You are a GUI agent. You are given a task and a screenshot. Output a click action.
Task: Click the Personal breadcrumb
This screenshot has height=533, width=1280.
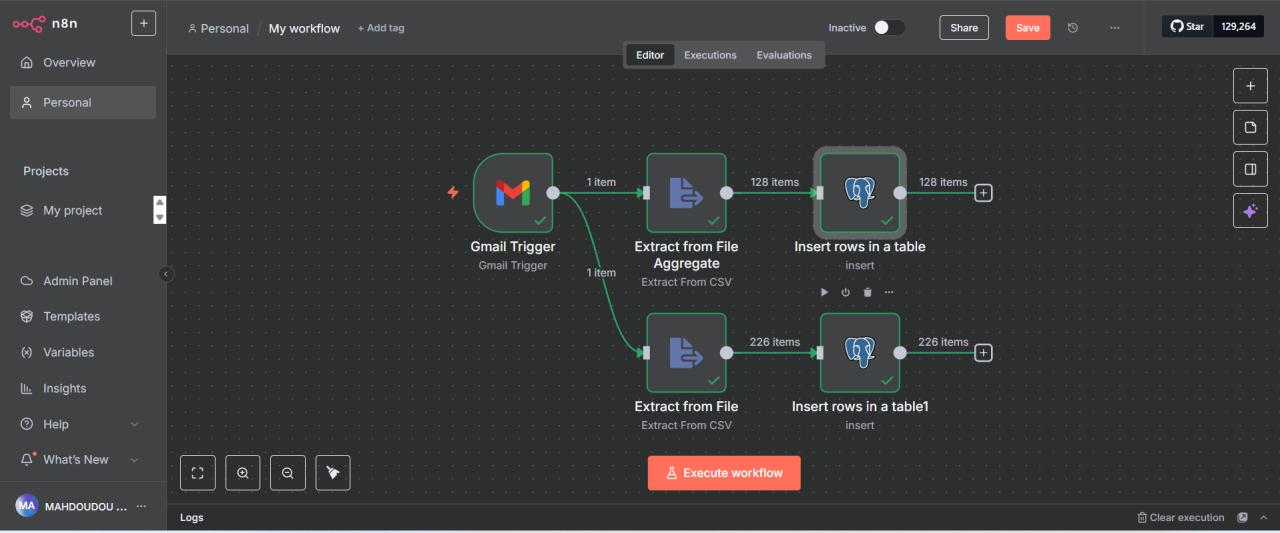click(x=218, y=28)
